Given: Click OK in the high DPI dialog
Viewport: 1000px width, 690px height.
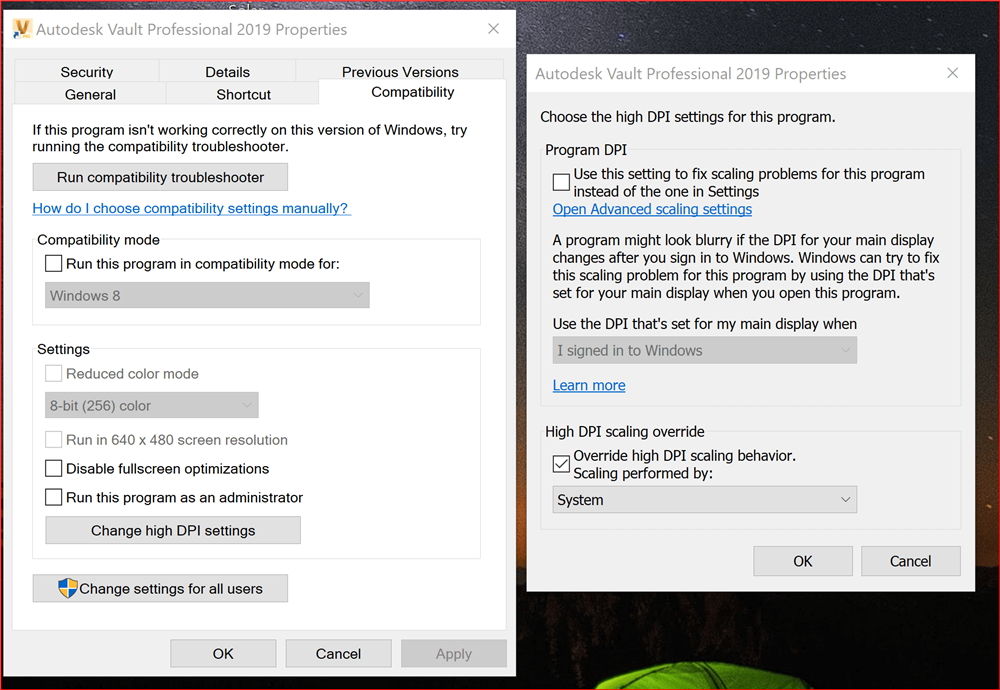Looking at the screenshot, I should click(803, 561).
